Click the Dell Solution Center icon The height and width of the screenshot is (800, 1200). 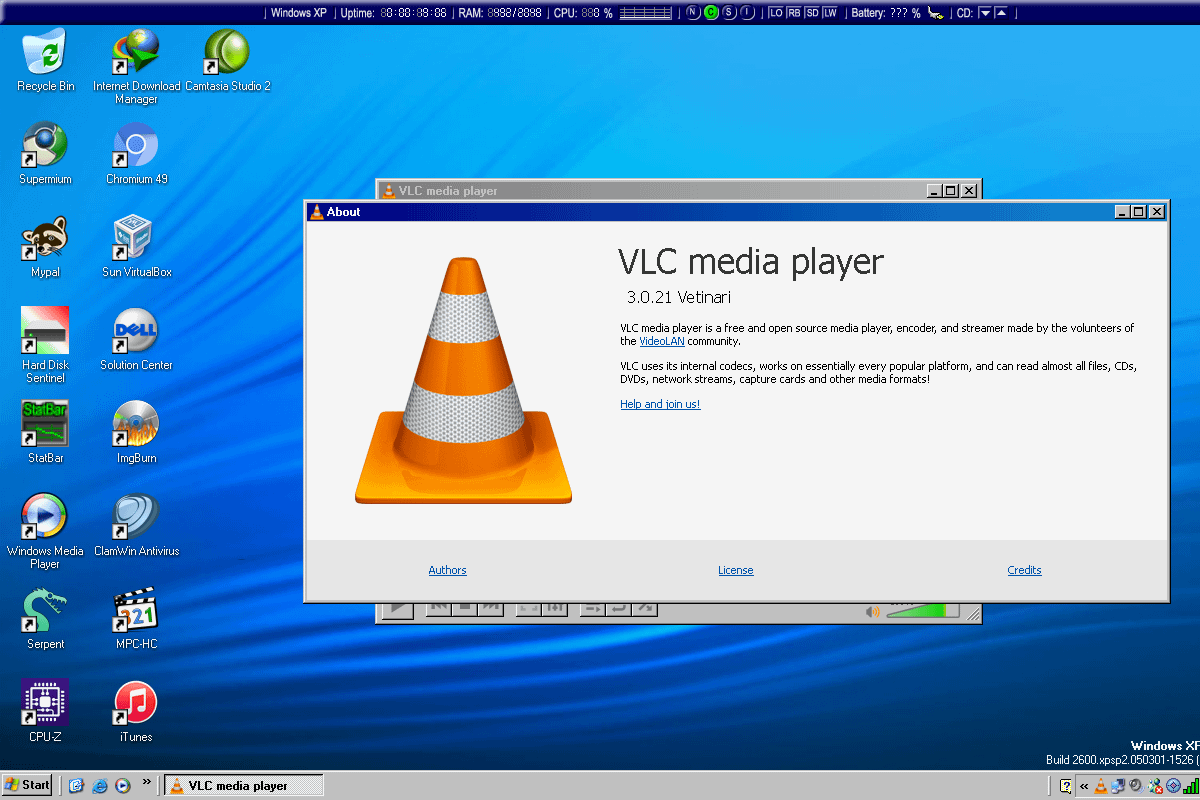(x=136, y=339)
